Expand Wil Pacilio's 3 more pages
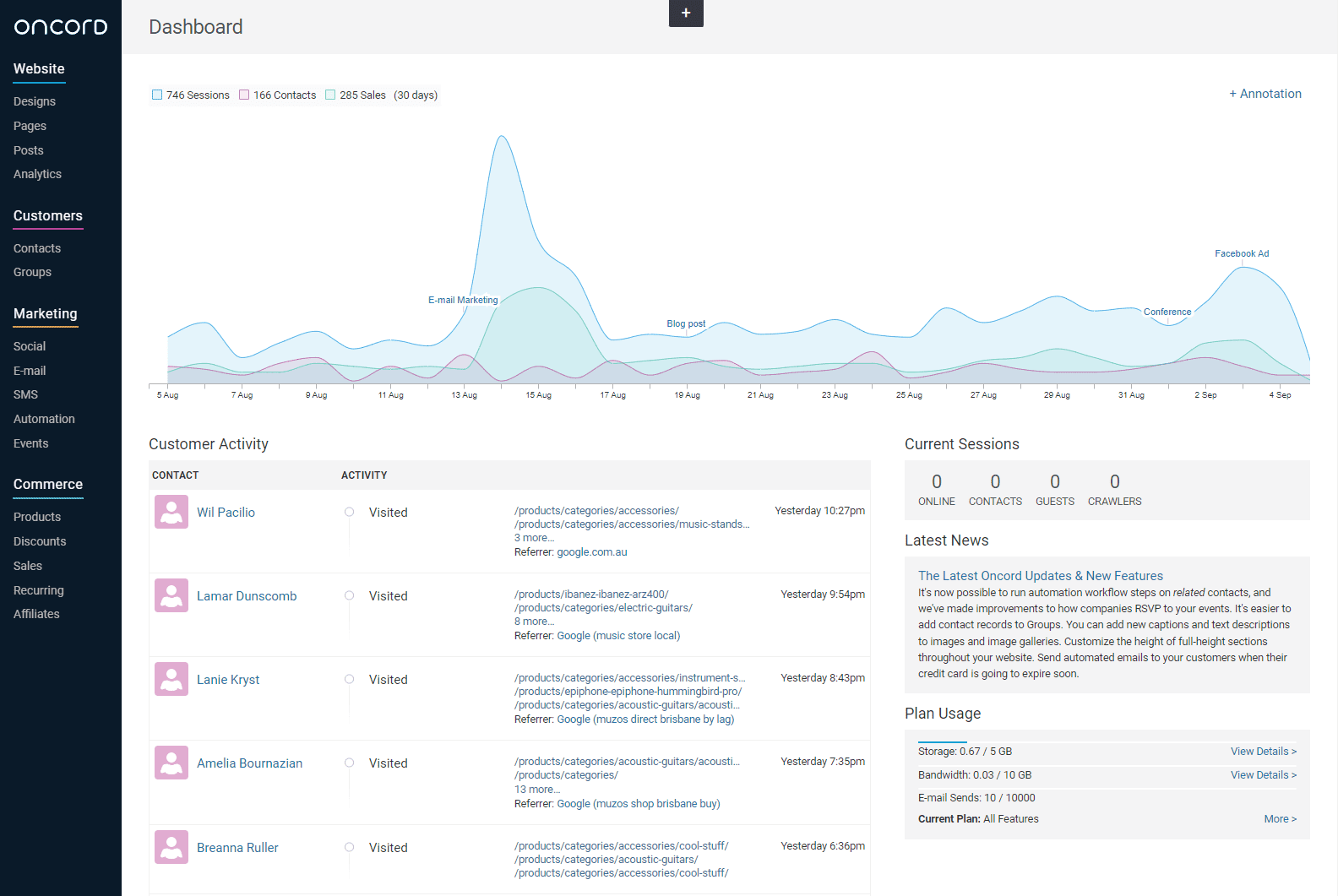The height and width of the screenshot is (896, 1338). pyautogui.click(x=534, y=538)
